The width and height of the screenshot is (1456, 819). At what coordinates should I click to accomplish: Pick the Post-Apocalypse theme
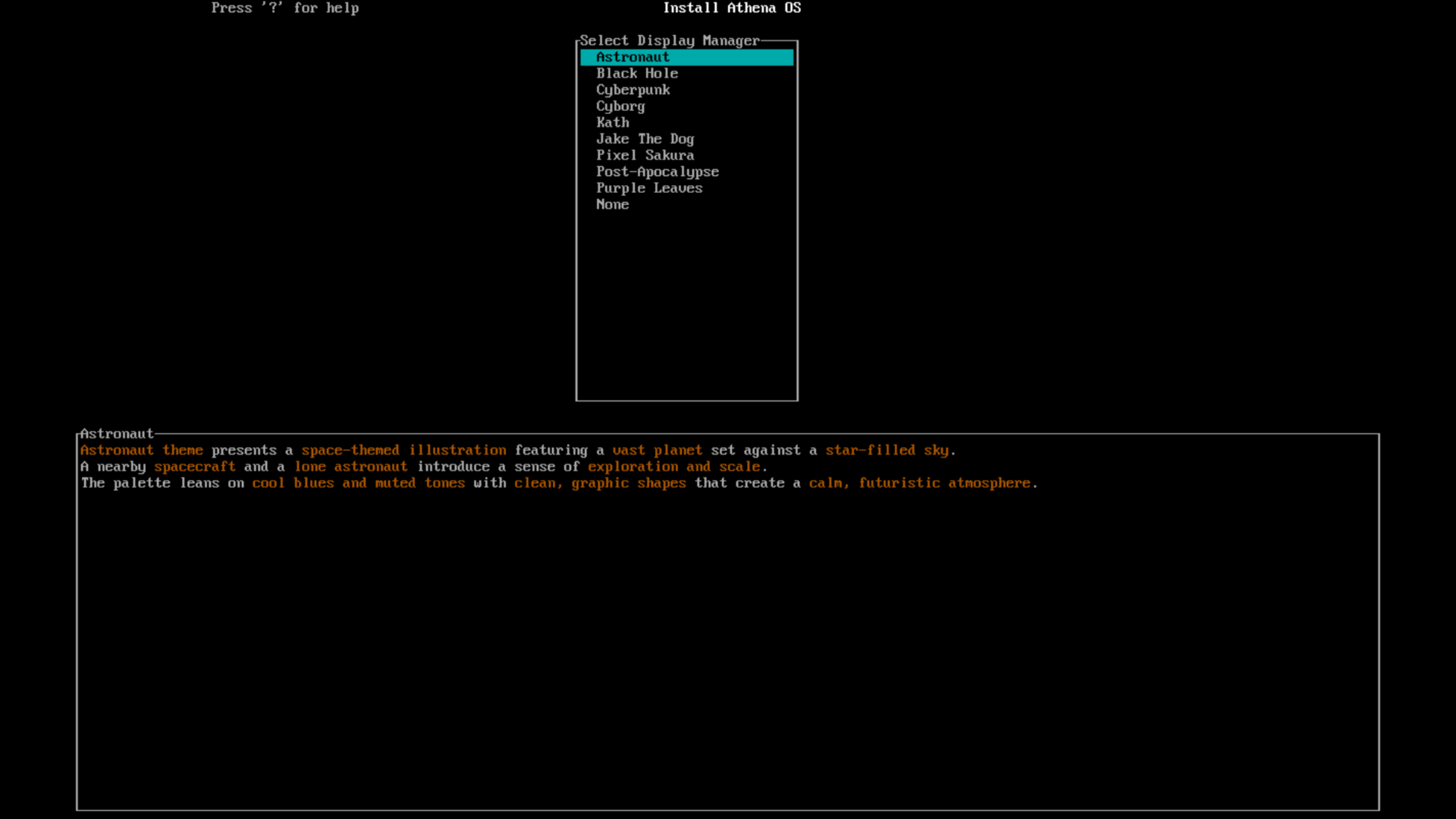click(x=657, y=172)
